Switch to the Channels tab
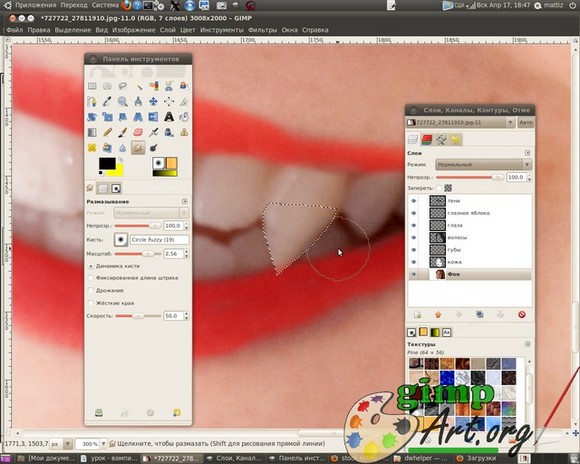 click(x=426, y=139)
